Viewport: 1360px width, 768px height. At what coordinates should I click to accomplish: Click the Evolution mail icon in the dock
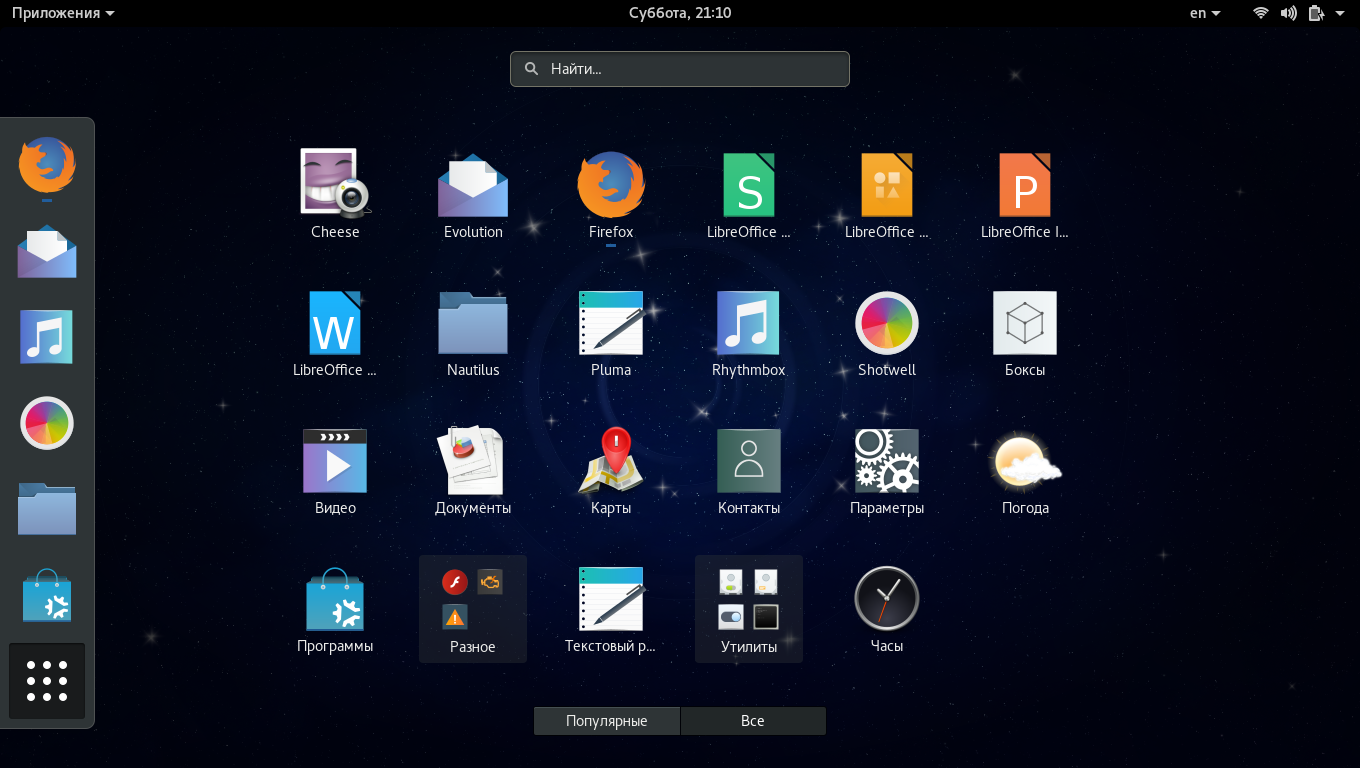[47, 250]
